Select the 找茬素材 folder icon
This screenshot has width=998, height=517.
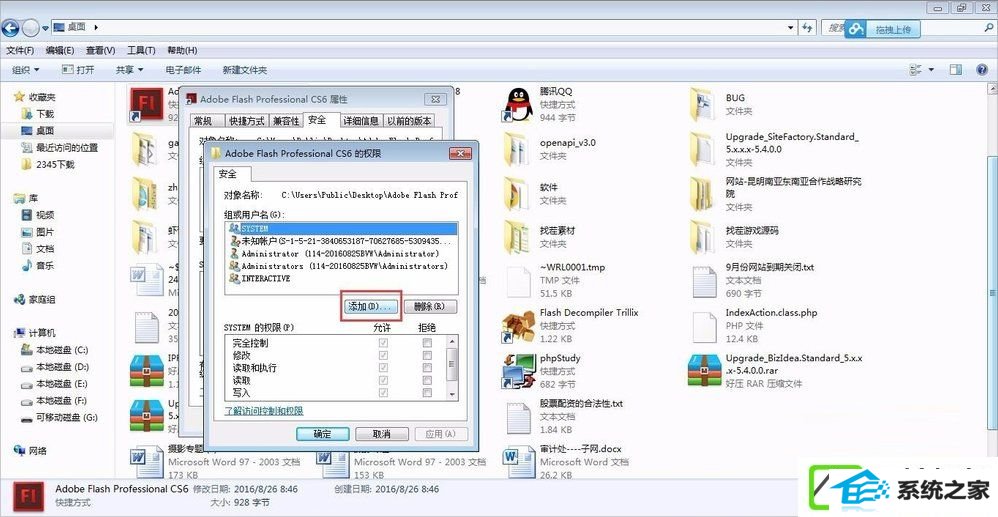[519, 236]
